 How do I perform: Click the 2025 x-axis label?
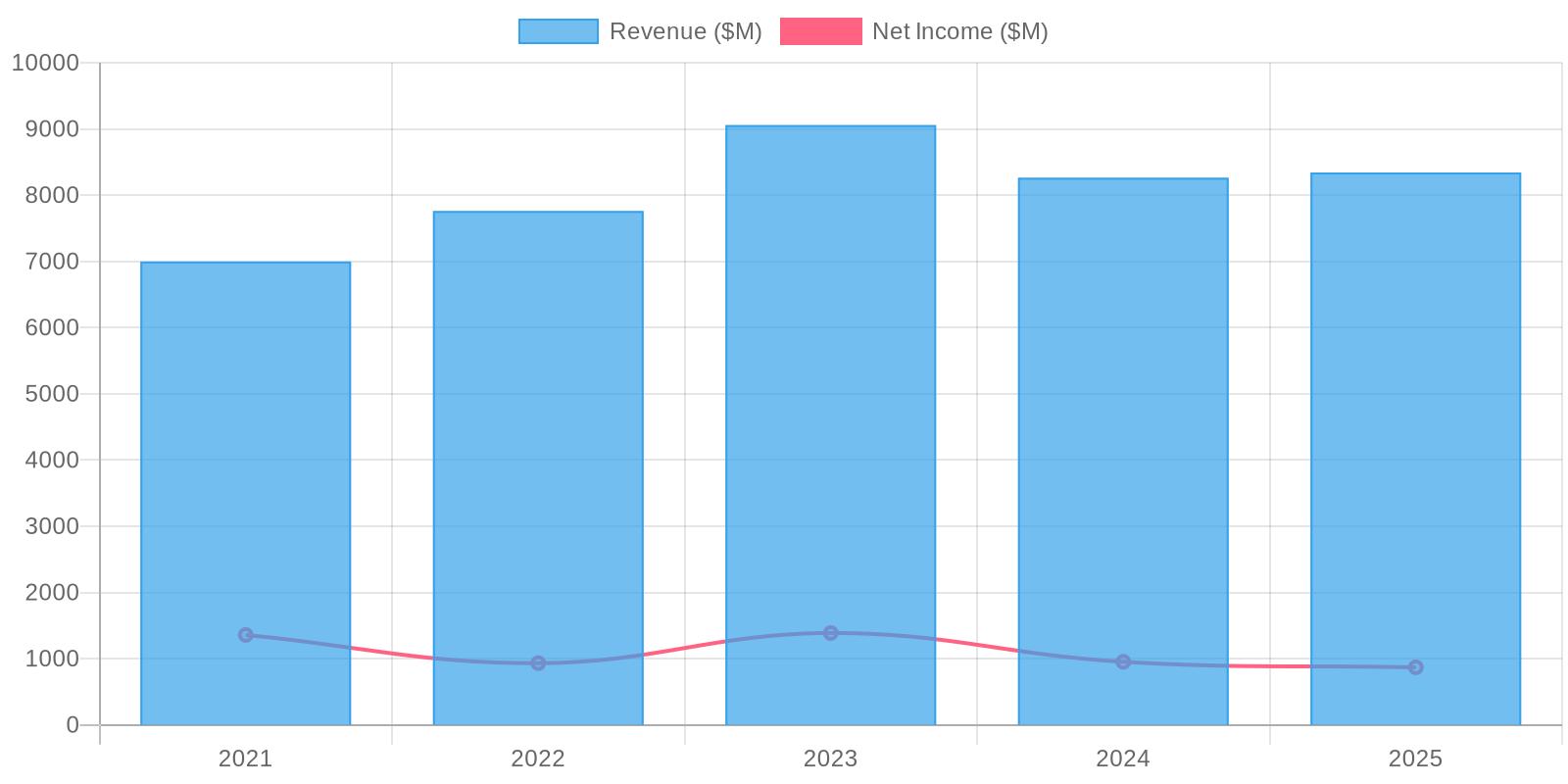(1415, 759)
